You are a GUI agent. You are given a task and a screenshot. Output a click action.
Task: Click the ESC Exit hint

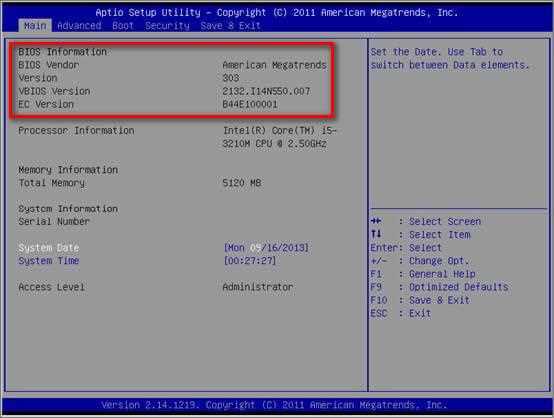401,313
